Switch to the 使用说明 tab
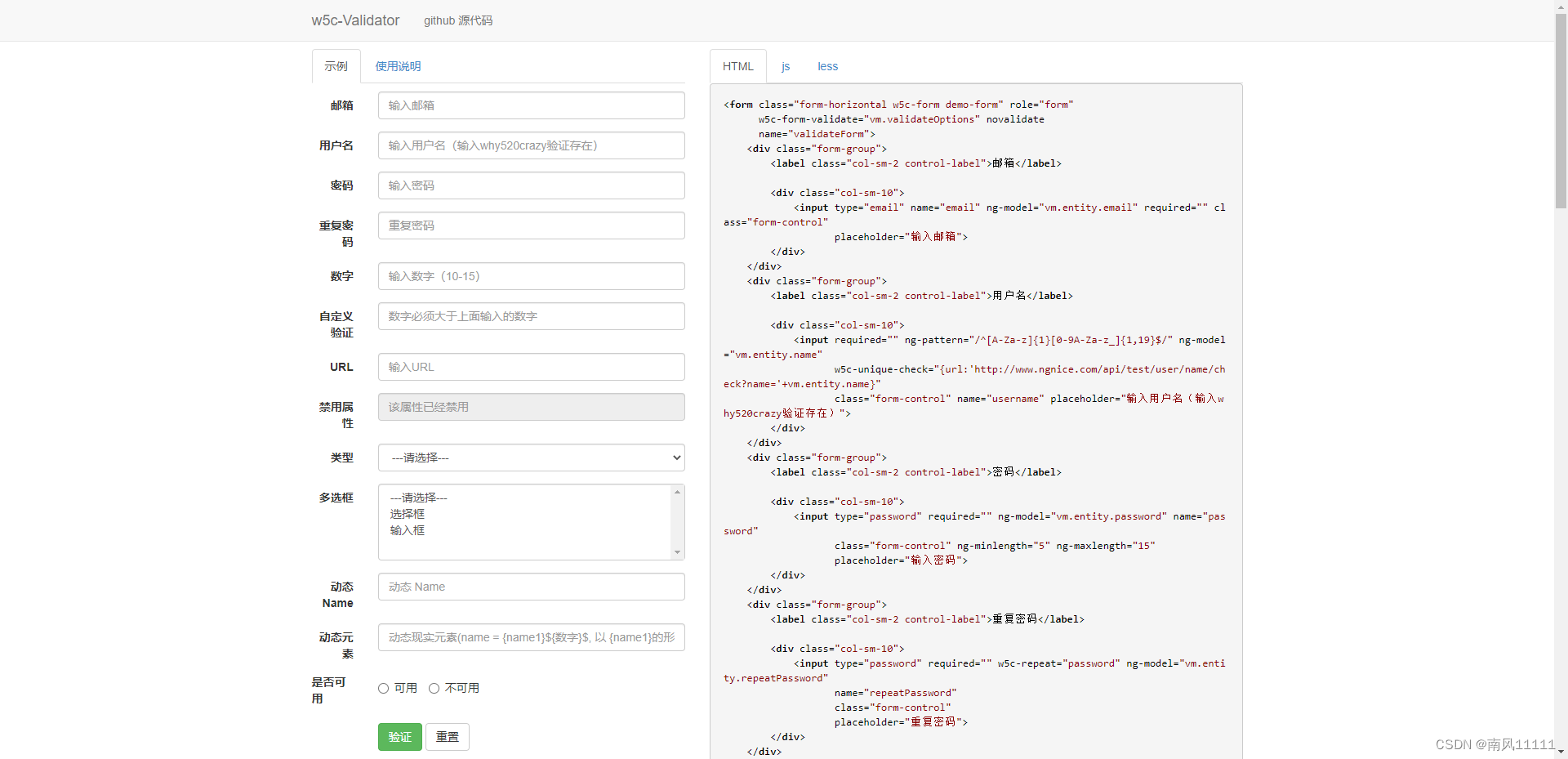This screenshot has height=759, width=1568. (398, 66)
